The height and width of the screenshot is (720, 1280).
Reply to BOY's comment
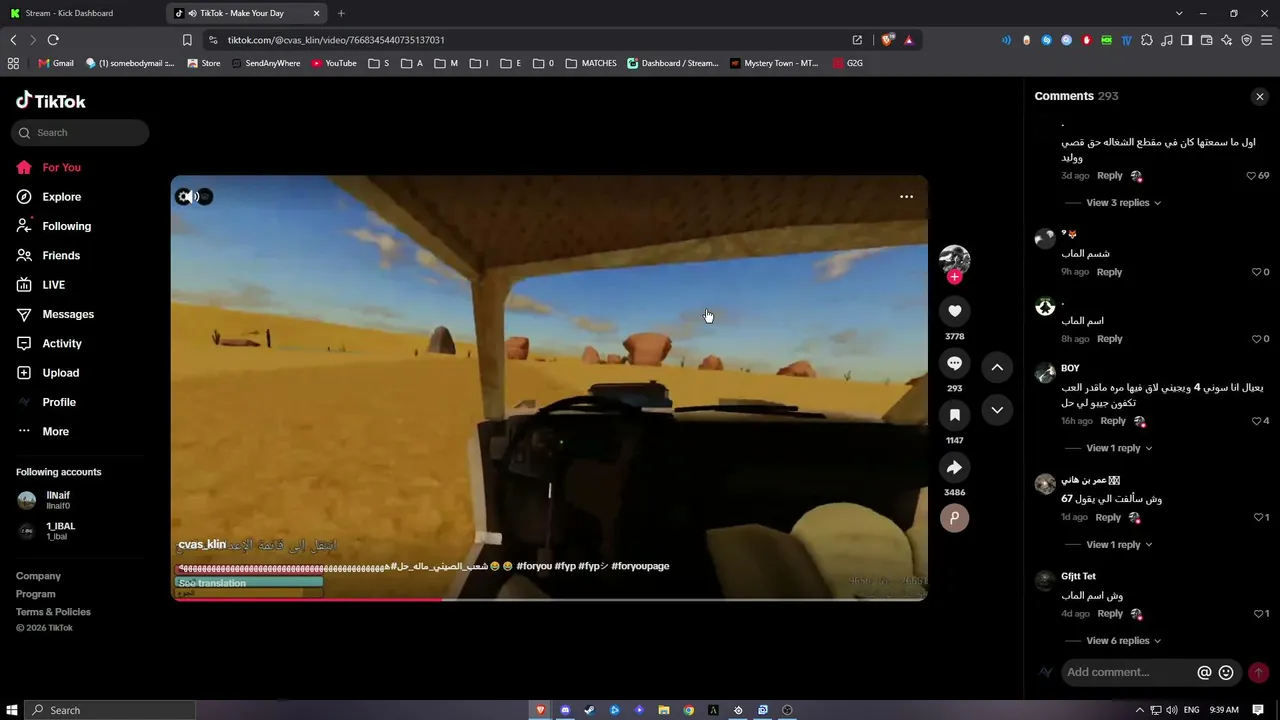coord(1113,421)
